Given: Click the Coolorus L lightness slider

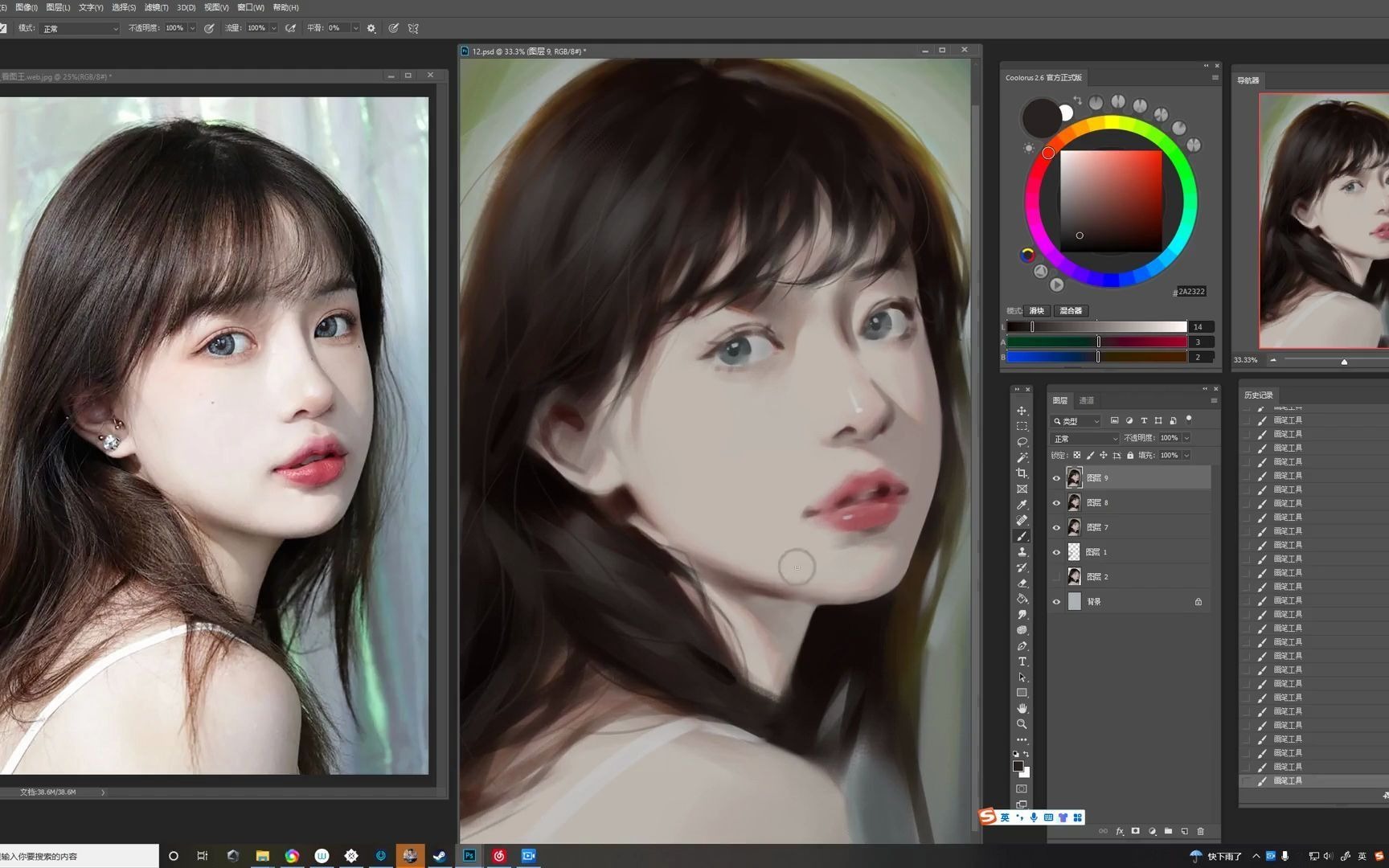Looking at the screenshot, I should pyautogui.click(x=1096, y=326).
